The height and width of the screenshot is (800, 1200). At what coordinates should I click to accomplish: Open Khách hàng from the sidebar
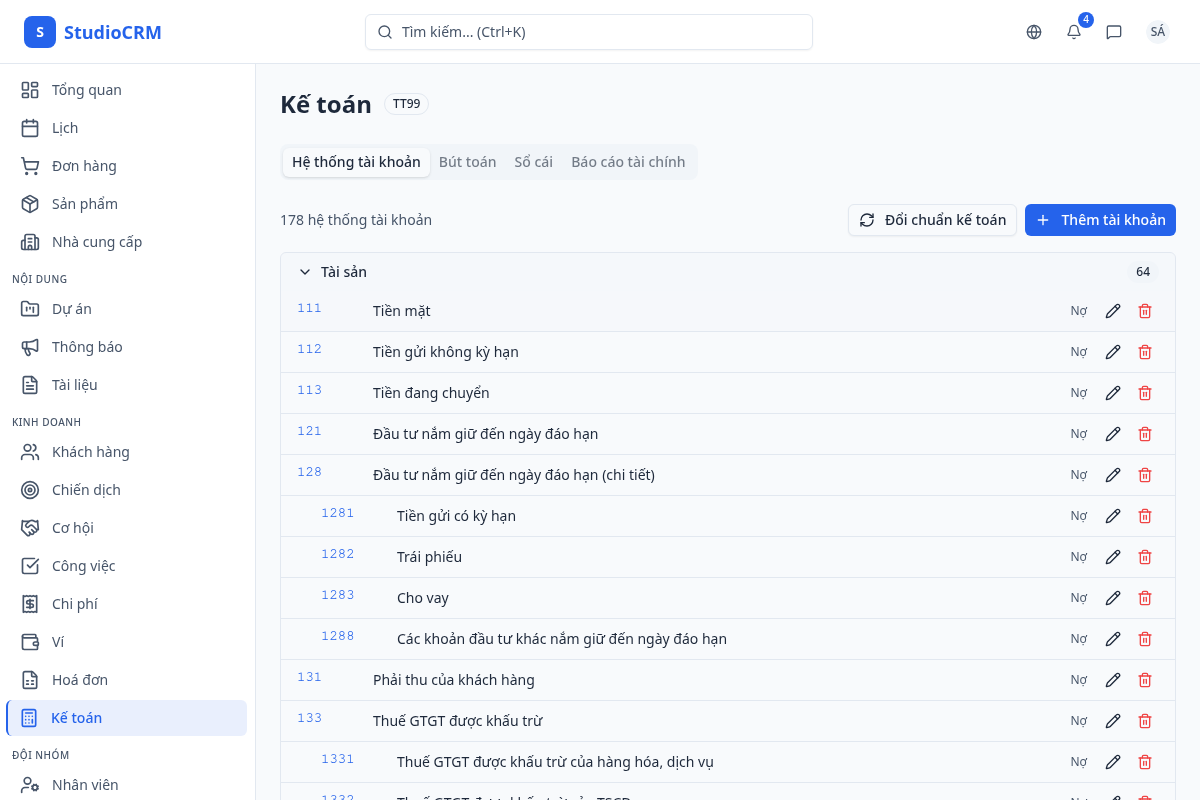[90, 452]
